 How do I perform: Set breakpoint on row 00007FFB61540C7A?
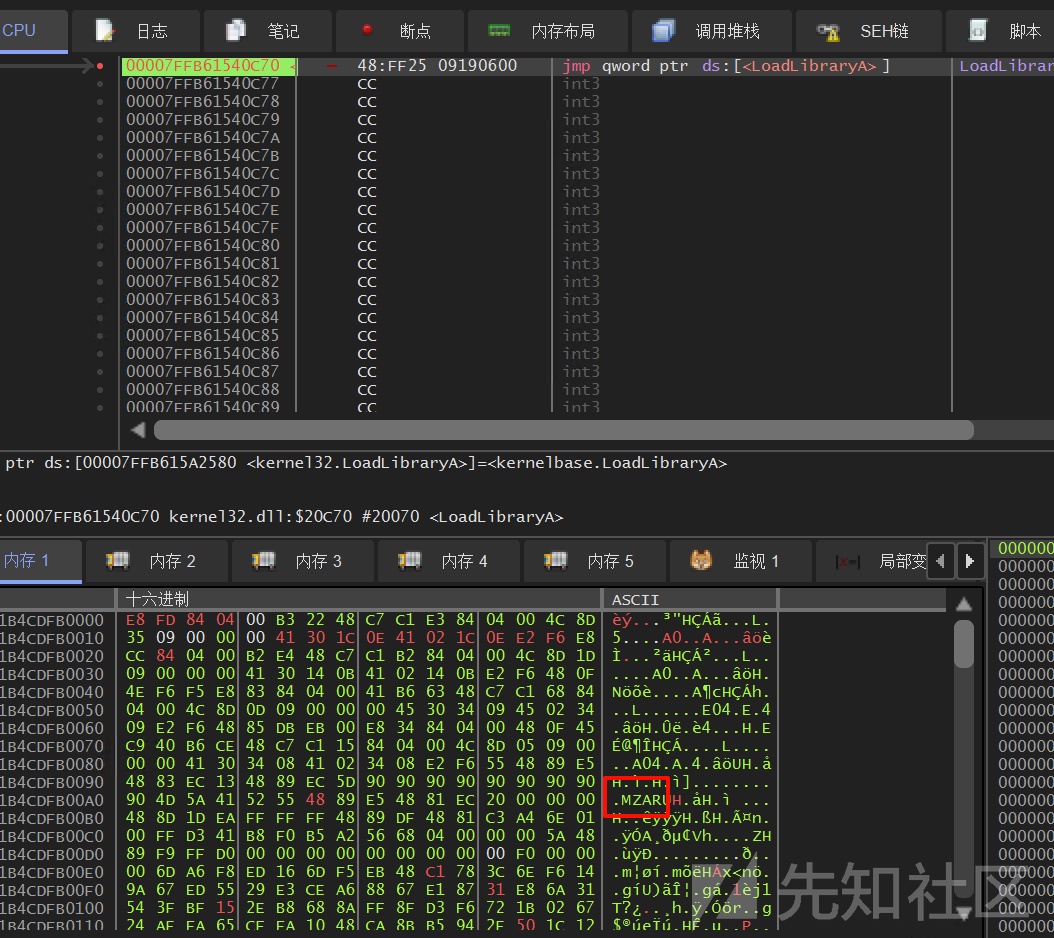click(x=100, y=138)
